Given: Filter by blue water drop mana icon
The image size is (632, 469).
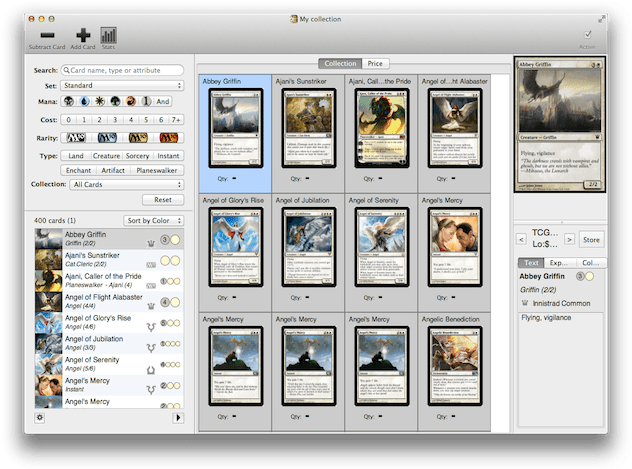Looking at the screenshot, I should (x=84, y=101).
